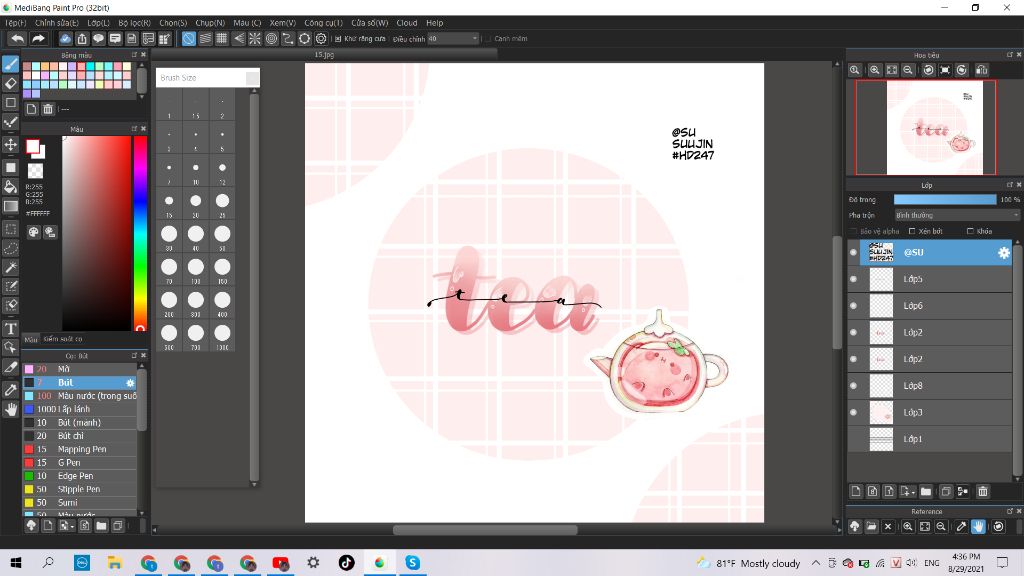The height and width of the screenshot is (576, 1024).
Task: Hide the Lớp6 layer
Action: tap(854, 306)
